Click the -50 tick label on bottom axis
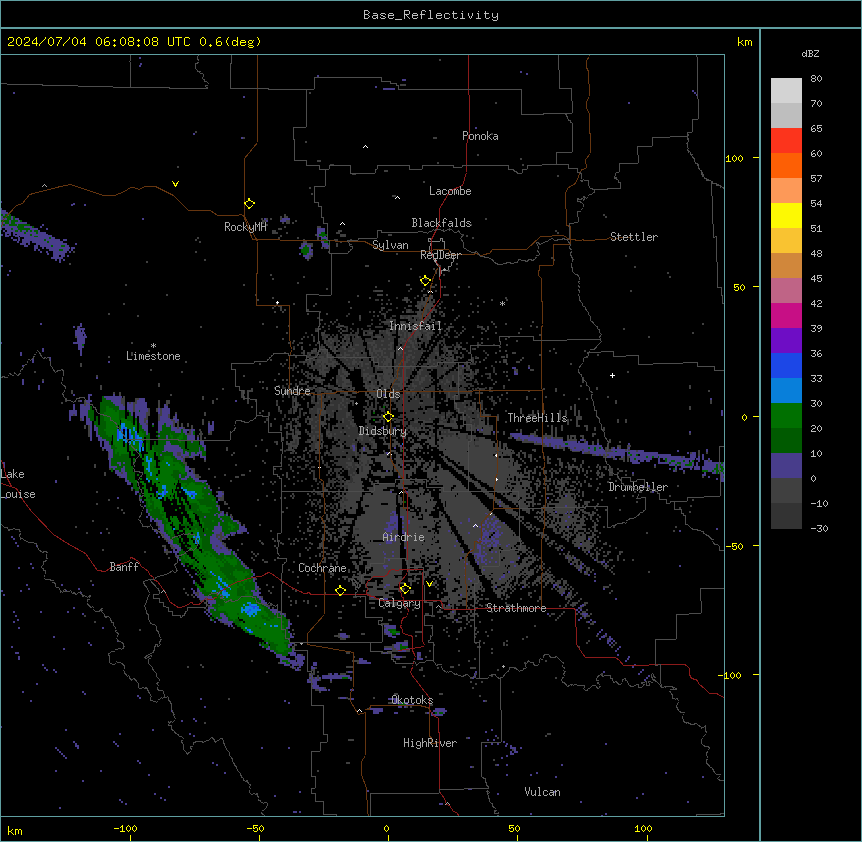This screenshot has width=862, height=842. (255, 828)
